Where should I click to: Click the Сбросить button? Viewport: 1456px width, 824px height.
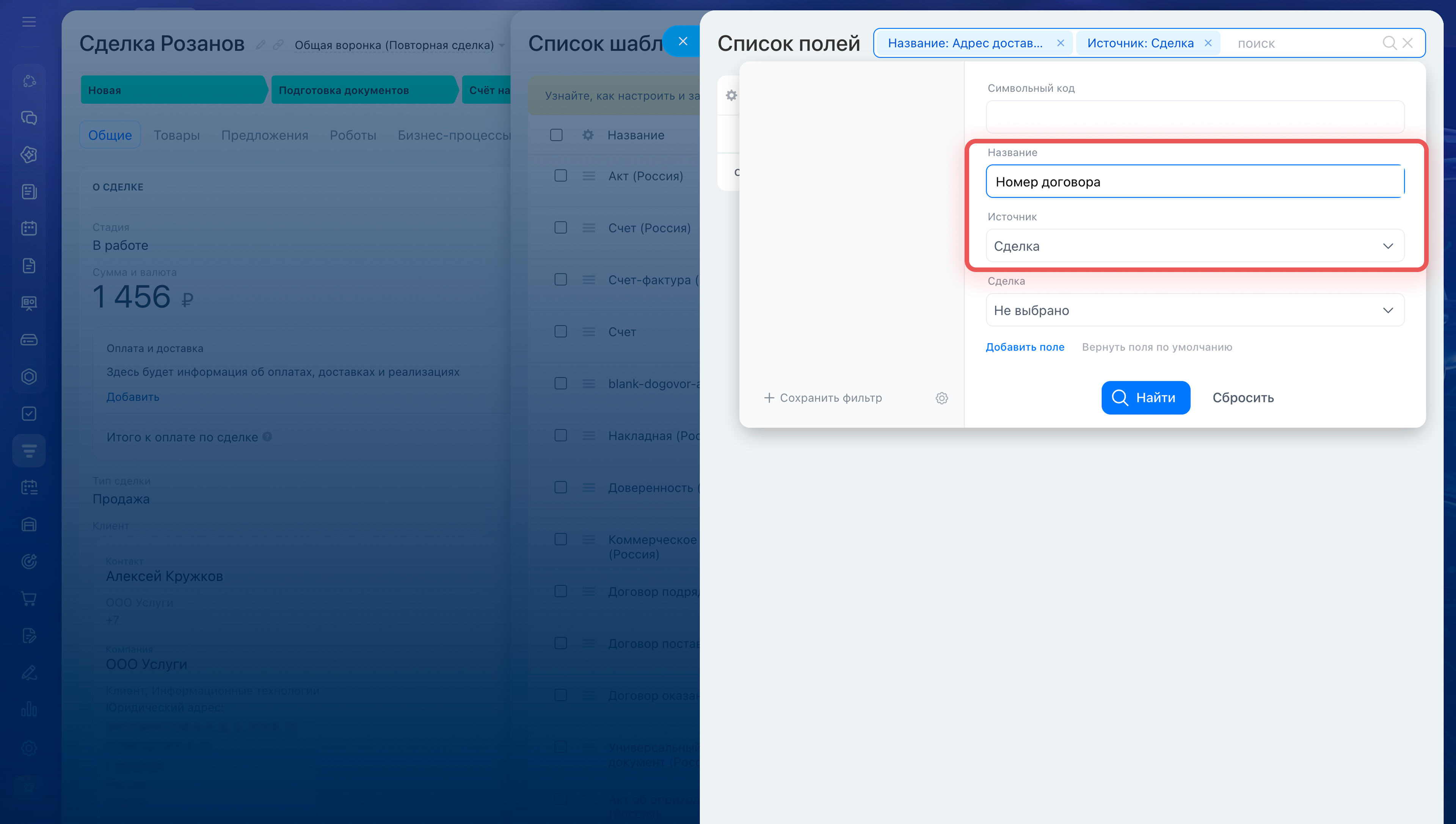(x=1243, y=398)
